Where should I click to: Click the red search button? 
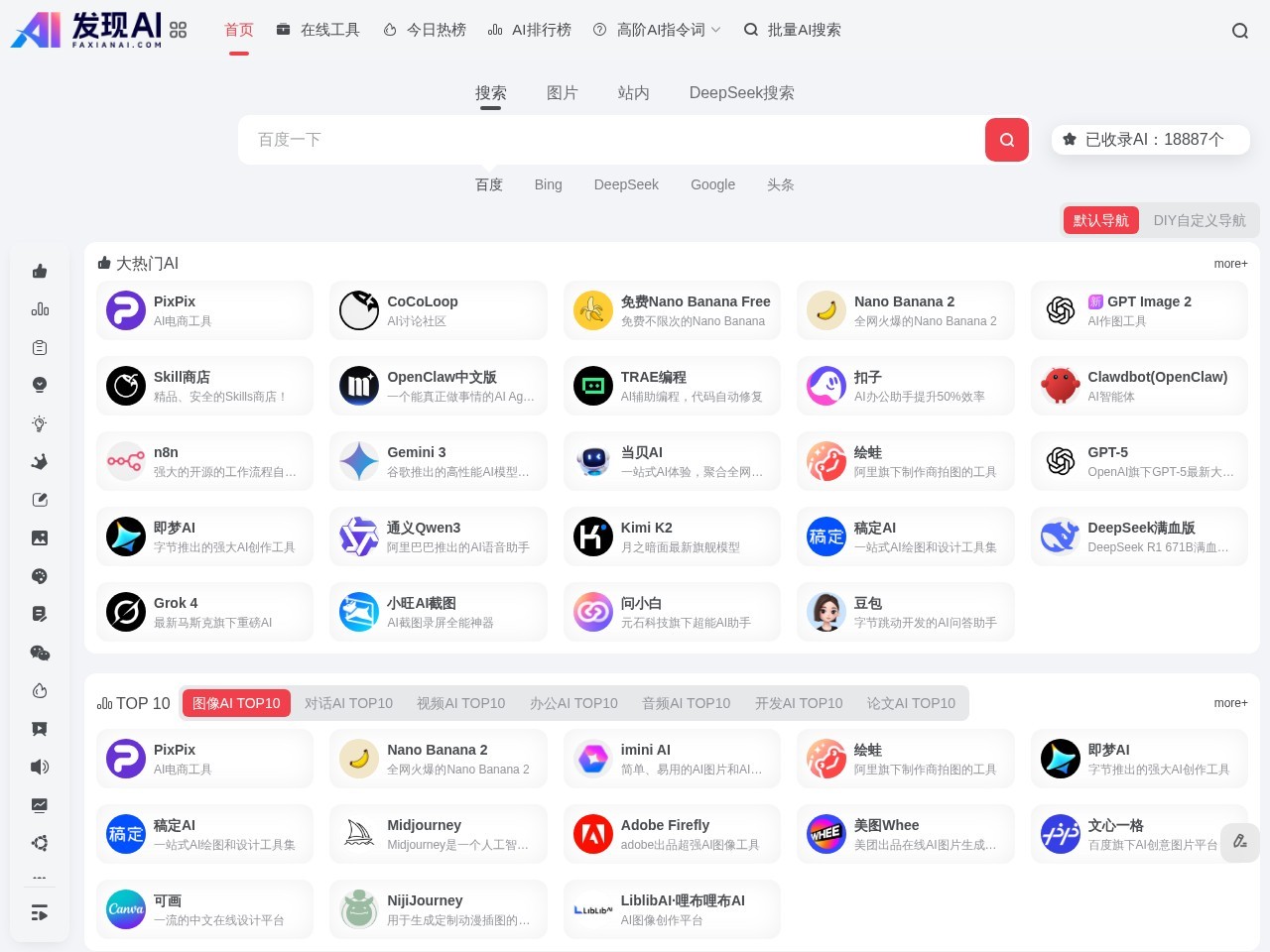[x=1007, y=140]
